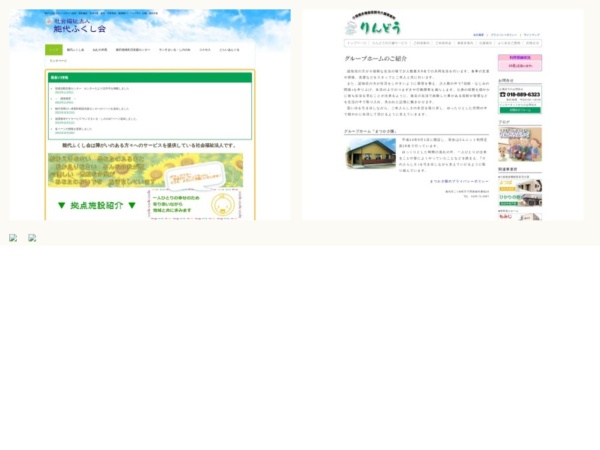Click the pink banner in the right sidebar

point(519,62)
